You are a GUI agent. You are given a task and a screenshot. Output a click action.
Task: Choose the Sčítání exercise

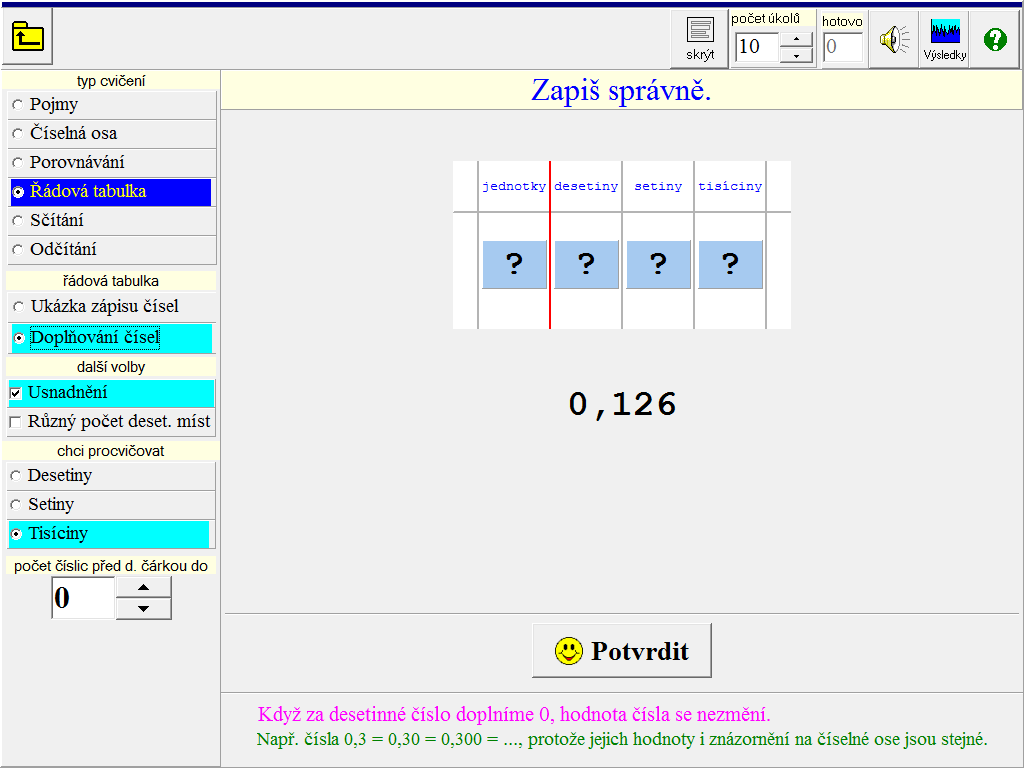point(112,220)
